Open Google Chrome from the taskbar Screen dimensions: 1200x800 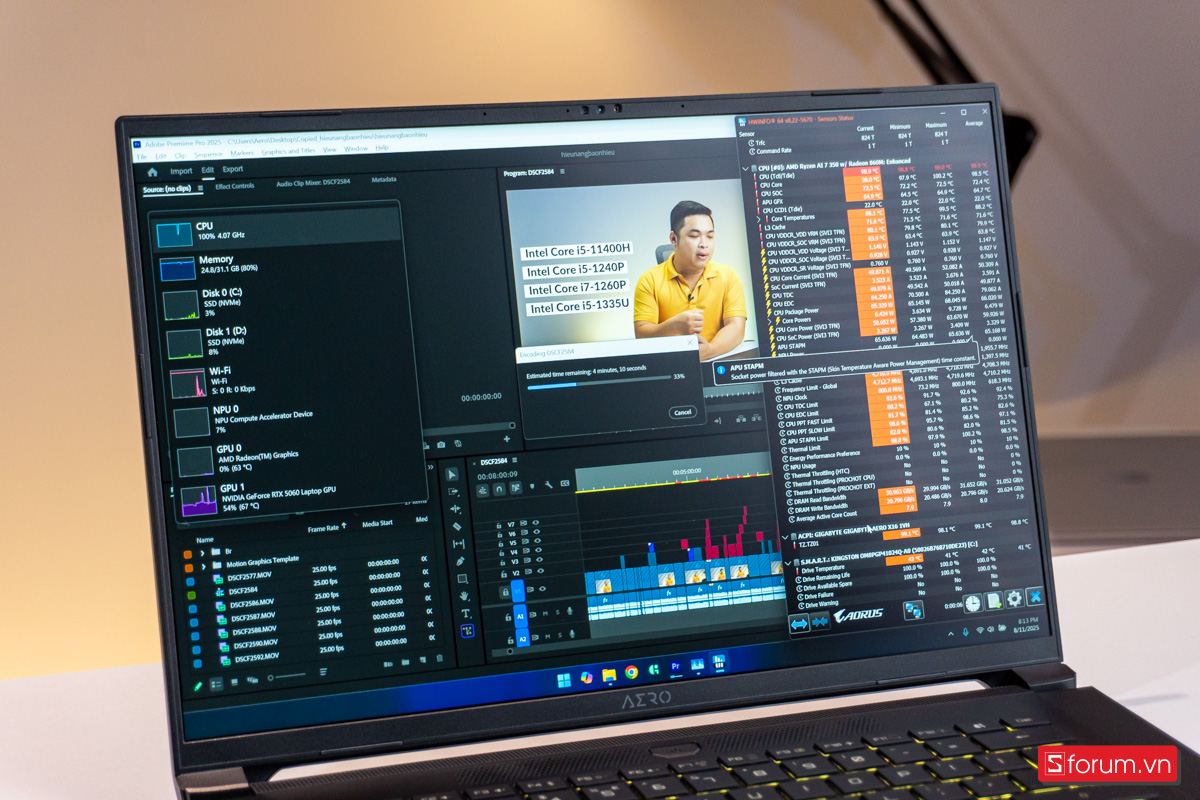click(631, 672)
